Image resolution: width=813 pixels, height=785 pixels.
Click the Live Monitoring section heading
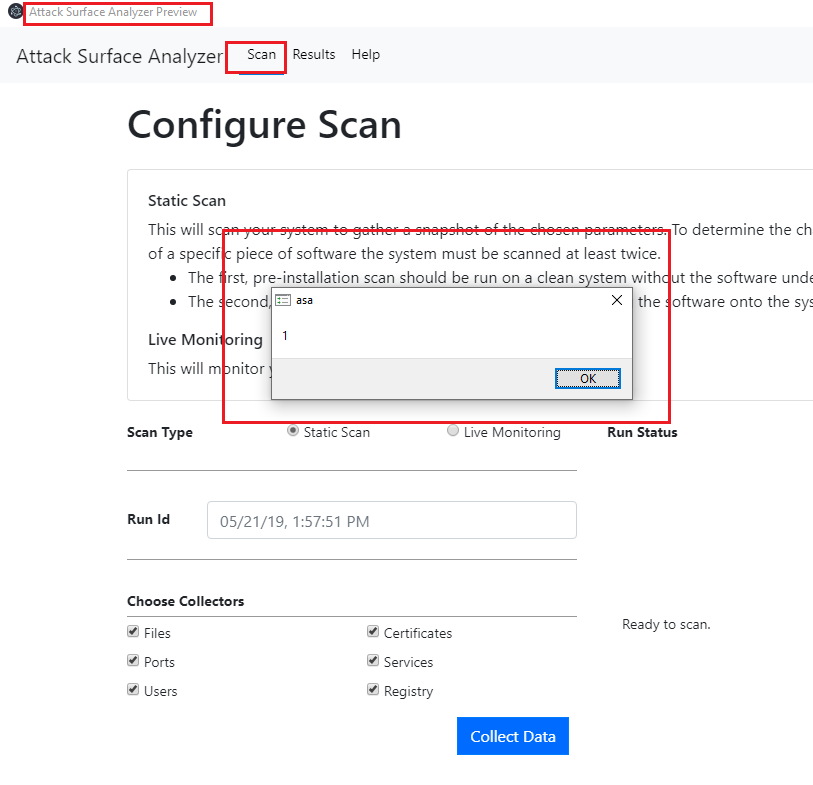point(205,340)
